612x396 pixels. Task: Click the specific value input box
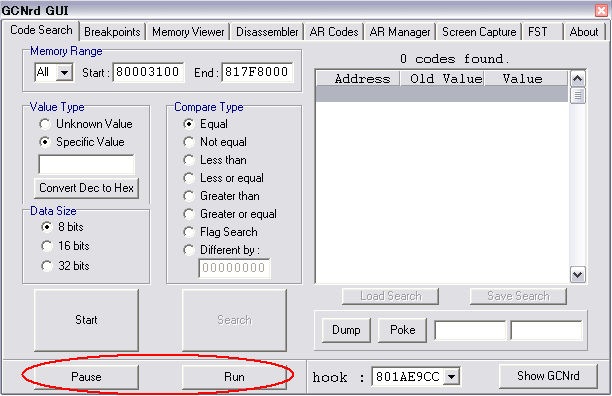[x=86, y=164]
